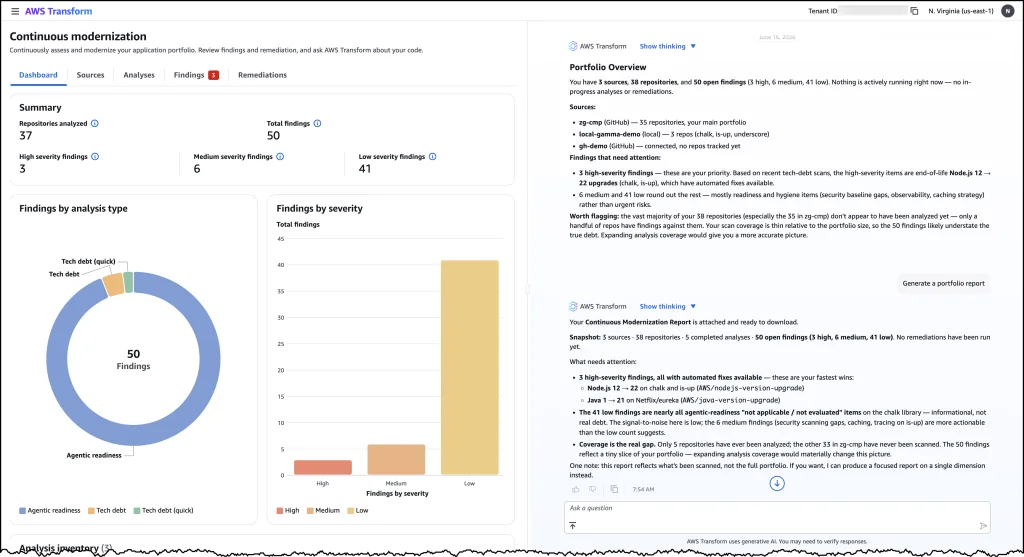Jump to latest message with down arrow
The width and height of the screenshot is (1024, 557).
coord(776,483)
